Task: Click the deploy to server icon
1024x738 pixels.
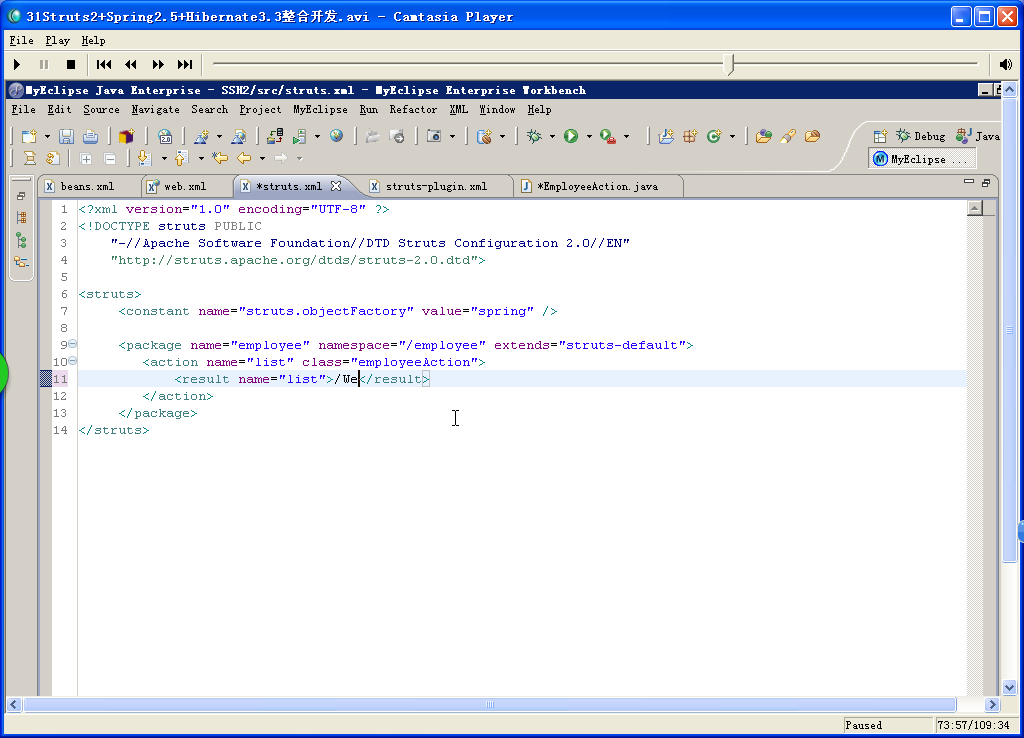Action: (275, 136)
